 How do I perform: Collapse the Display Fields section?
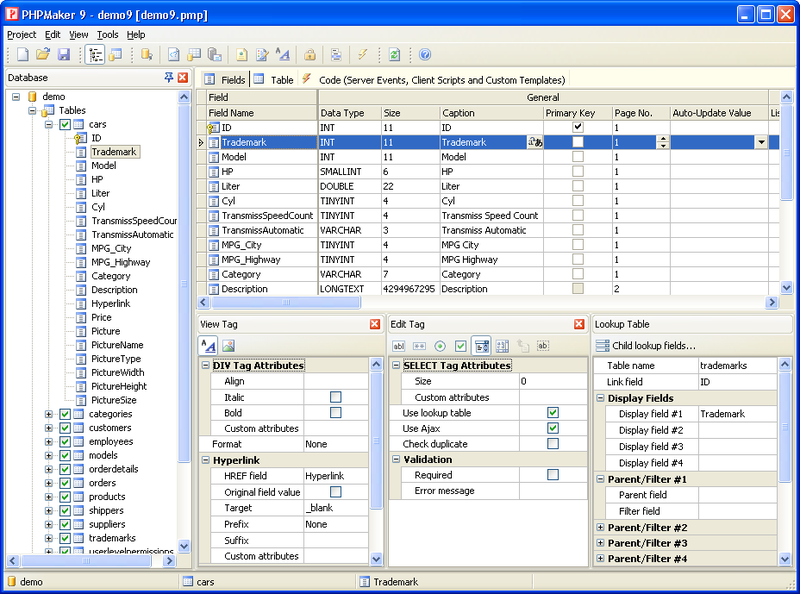tap(600, 398)
